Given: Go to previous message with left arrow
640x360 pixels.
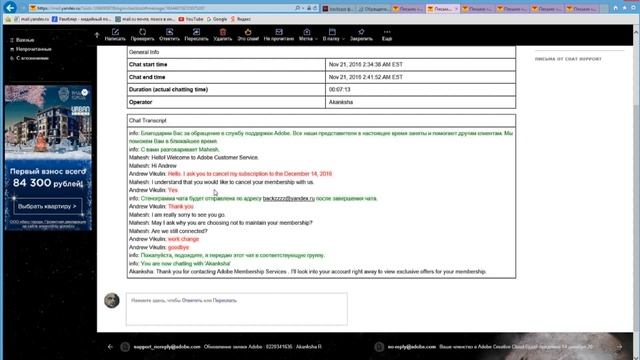Looking at the screenshot, I should 110,347.
